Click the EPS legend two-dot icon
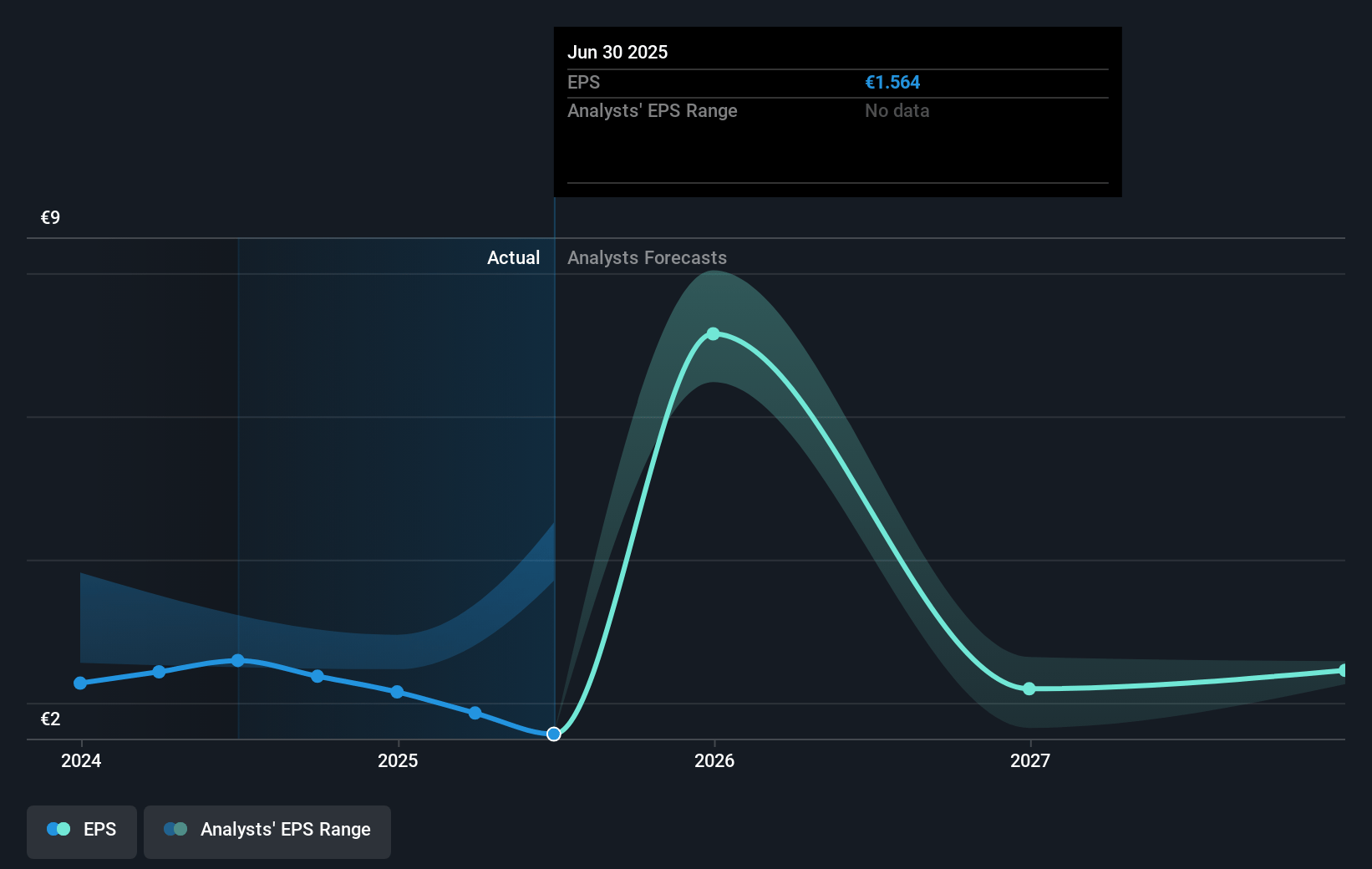Image resolution: width=1372 pixels, height=869 pixels. tap(58, 830)
